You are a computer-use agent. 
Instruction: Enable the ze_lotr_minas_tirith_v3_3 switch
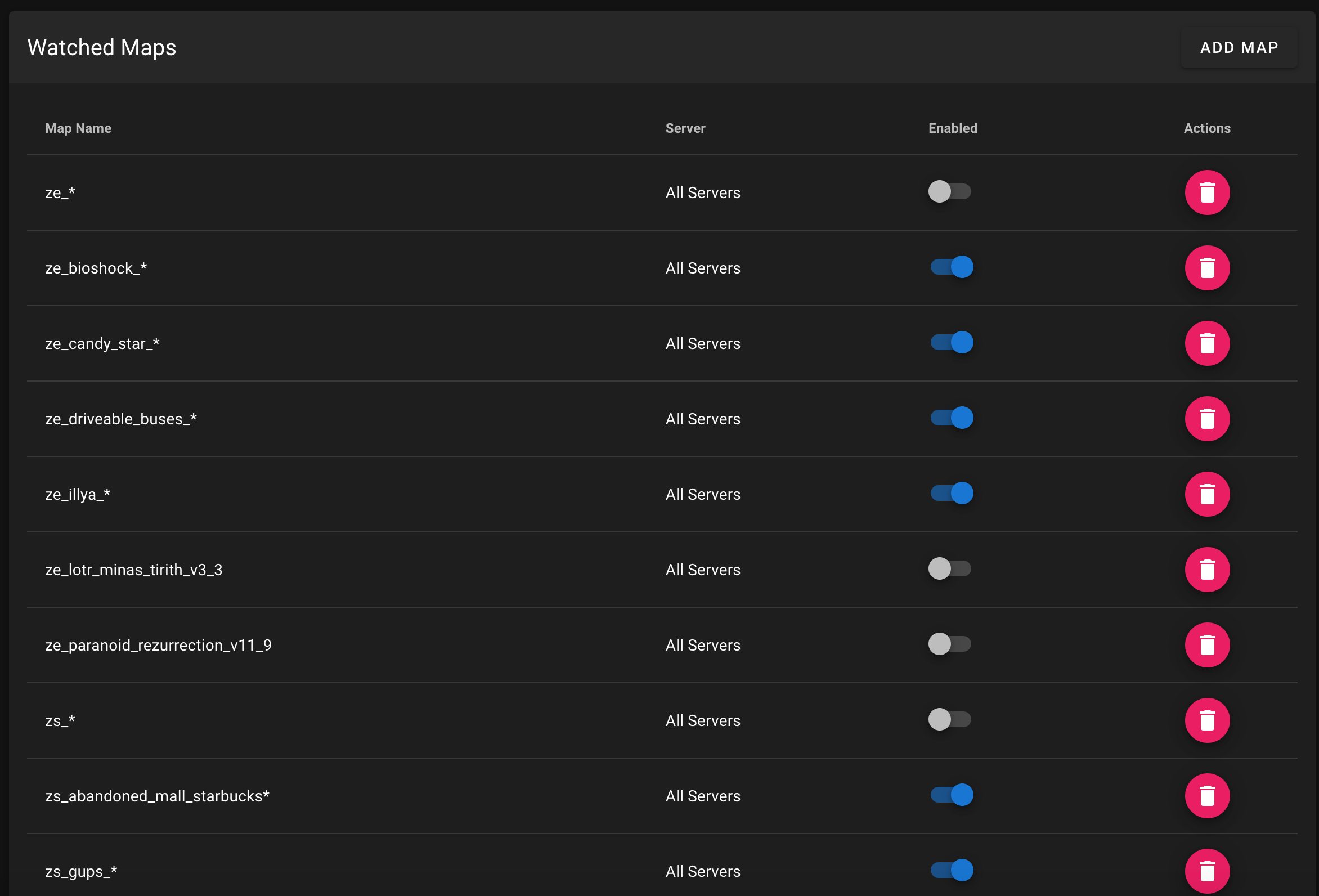click(x=949, y=568)
